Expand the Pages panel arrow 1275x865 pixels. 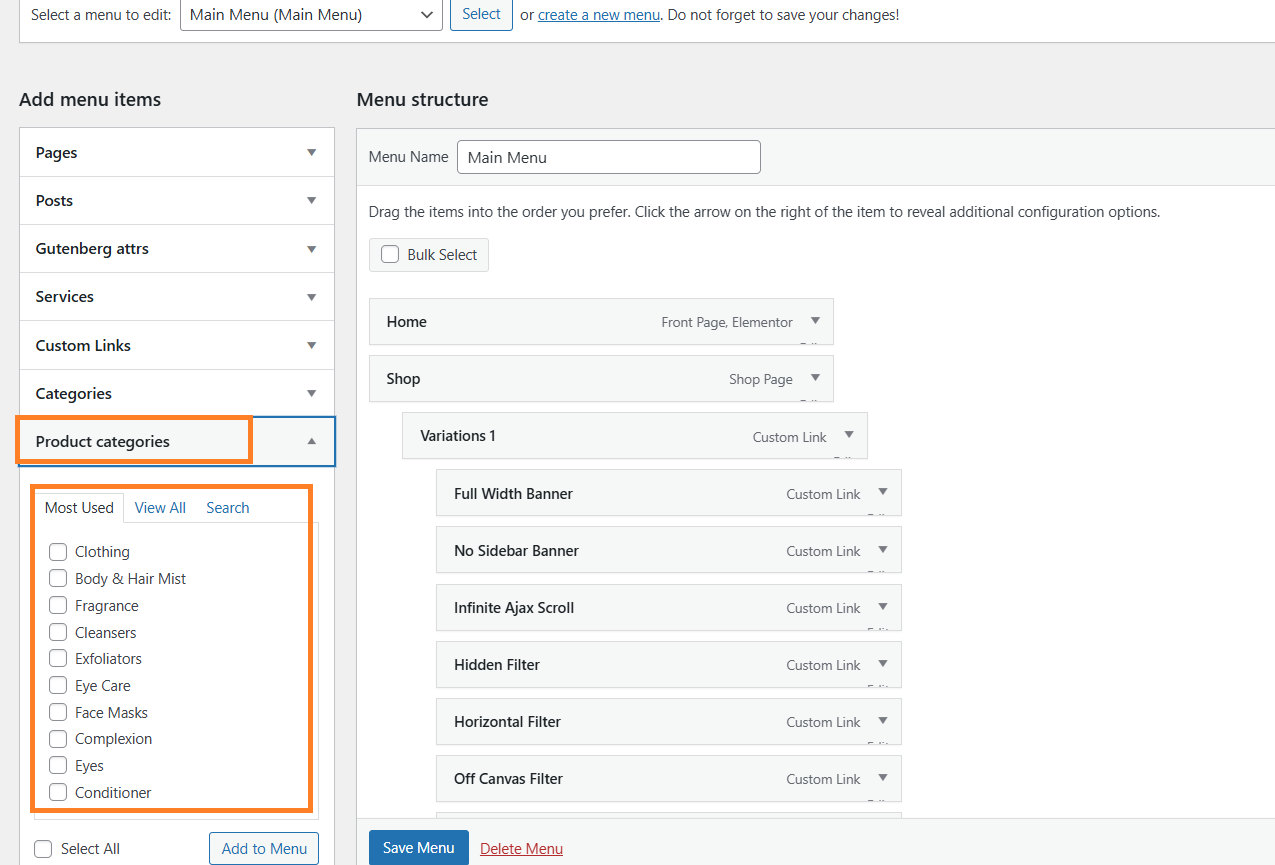[312, 153]
